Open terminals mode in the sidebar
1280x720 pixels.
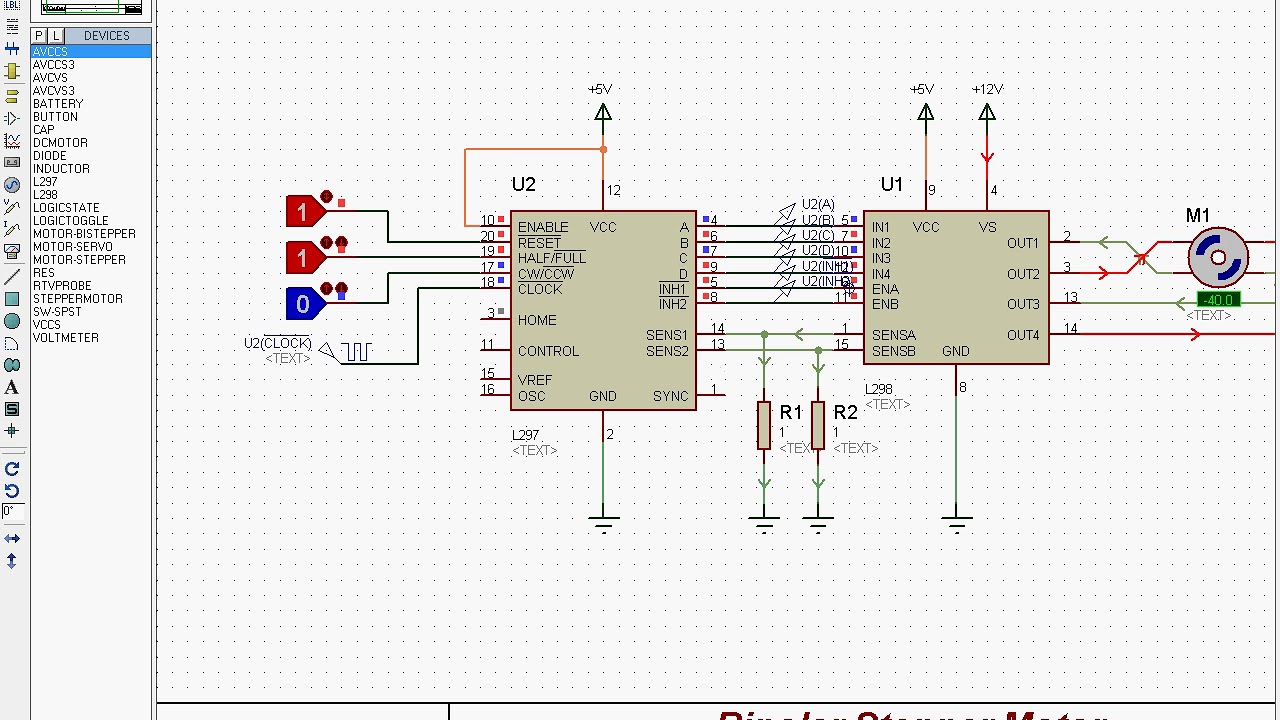(12, 96)
